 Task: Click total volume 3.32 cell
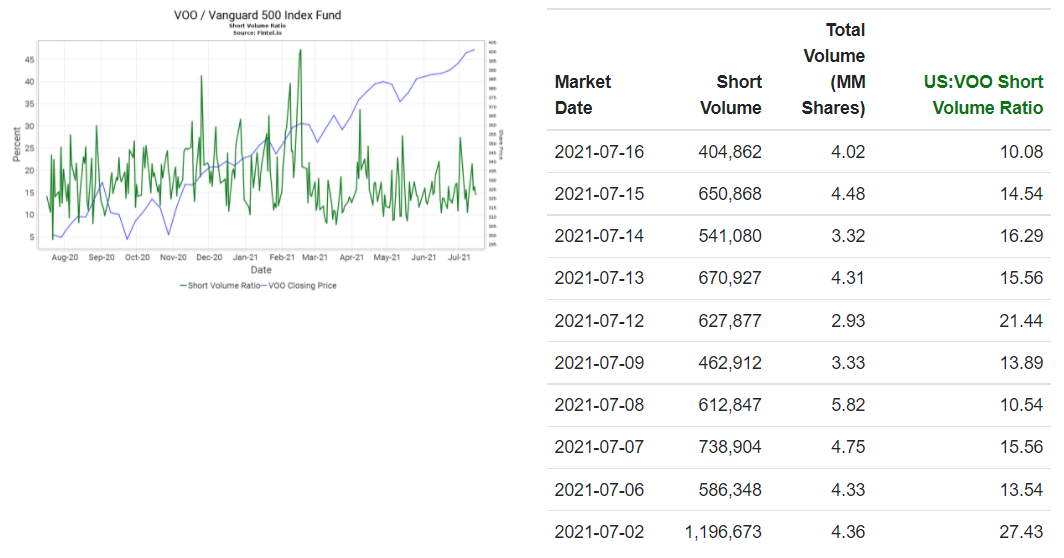tap(848, 236)
